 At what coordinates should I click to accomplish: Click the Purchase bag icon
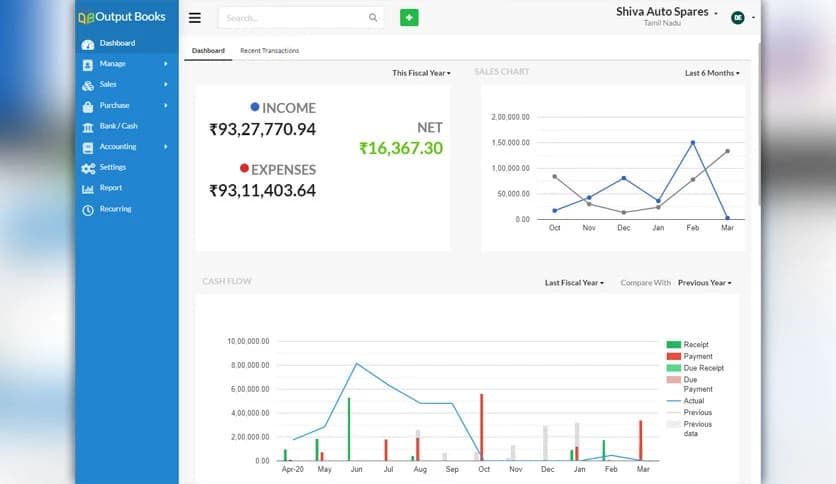[x=88, y=106]
